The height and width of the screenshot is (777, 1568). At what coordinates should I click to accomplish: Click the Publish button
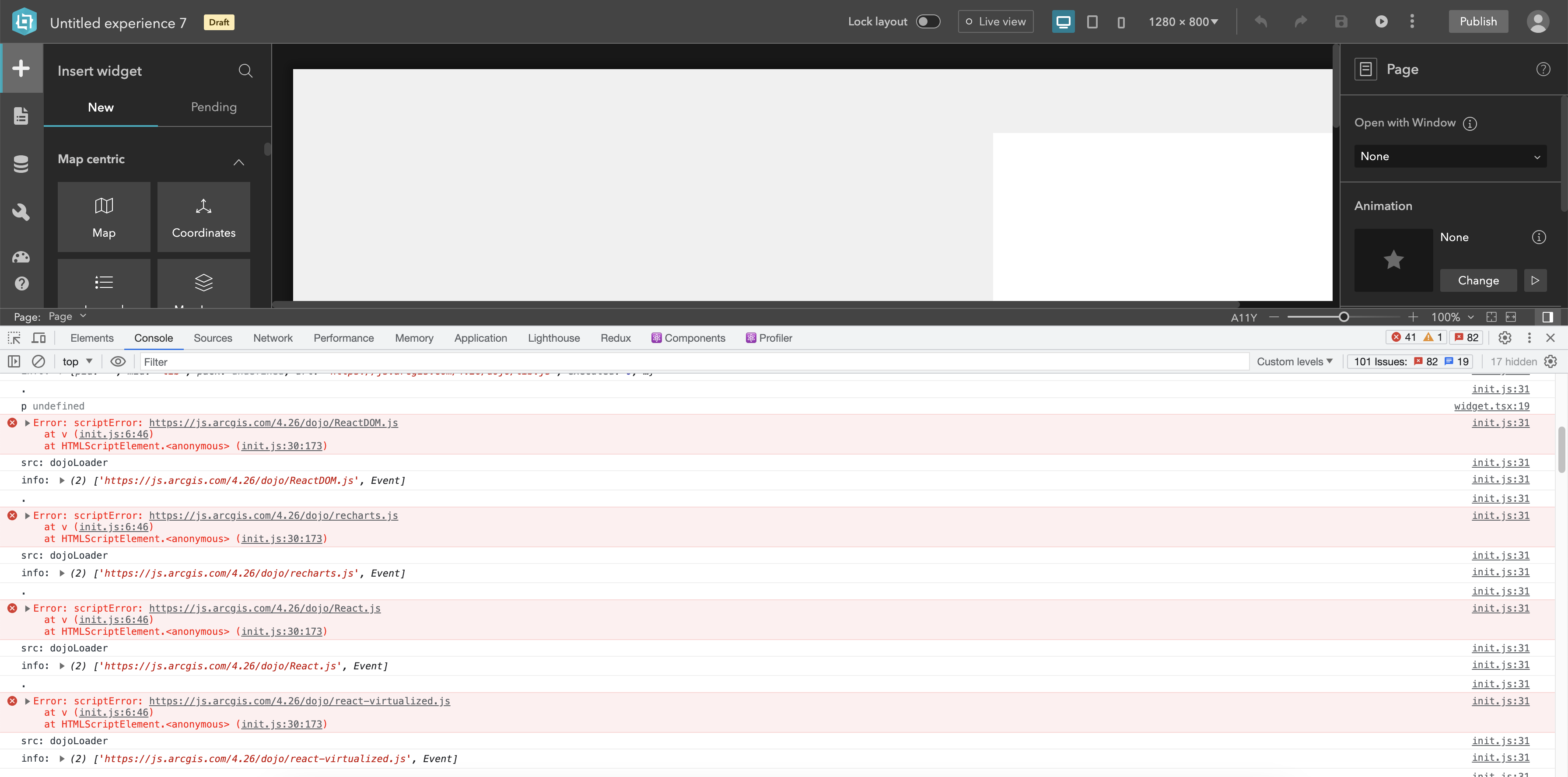pyautogui.click(x=1478, y=22)
